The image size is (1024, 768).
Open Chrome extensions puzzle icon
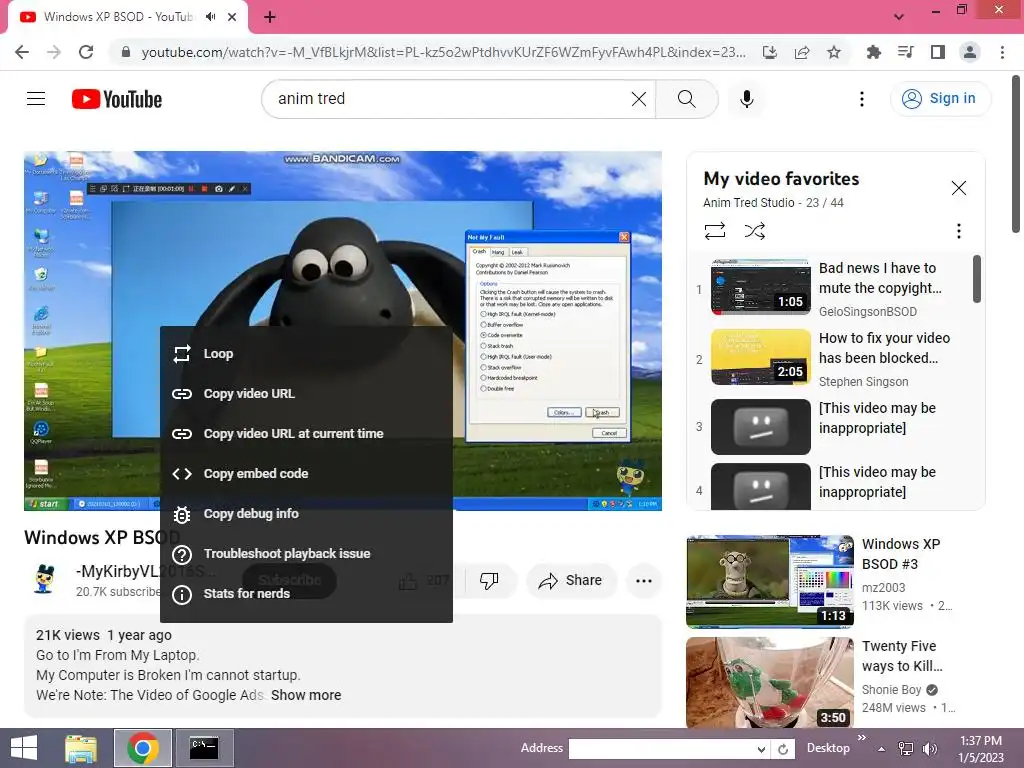pos(873,52)
